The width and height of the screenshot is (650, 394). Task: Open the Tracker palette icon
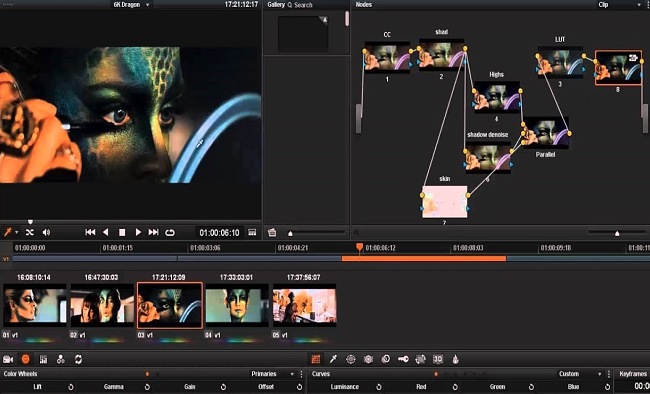pyautogui.click(x=368, y=359)
